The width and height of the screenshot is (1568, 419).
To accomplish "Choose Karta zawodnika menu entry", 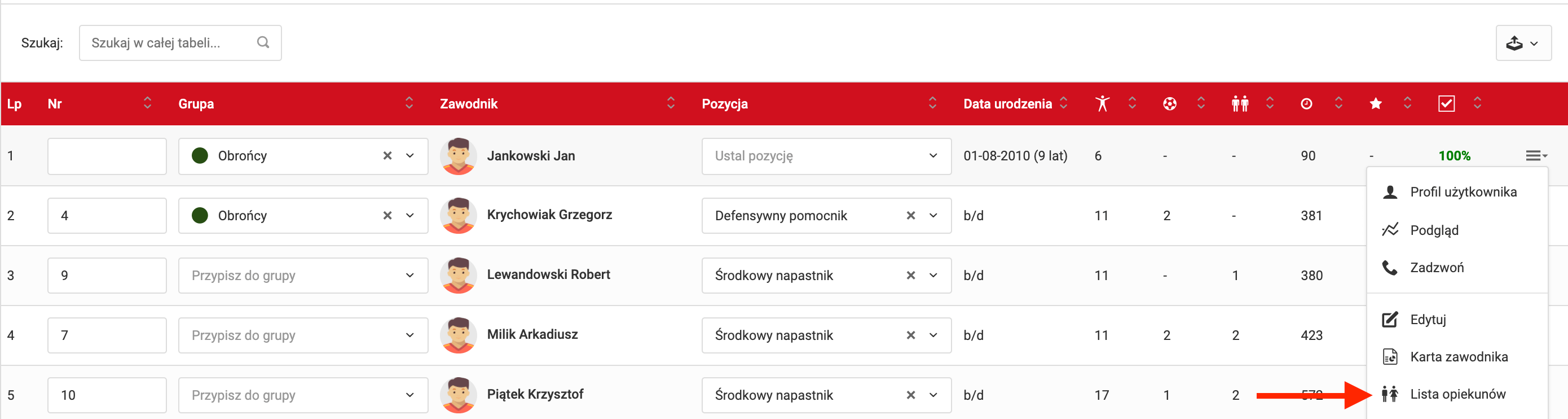I will 1459,357.
